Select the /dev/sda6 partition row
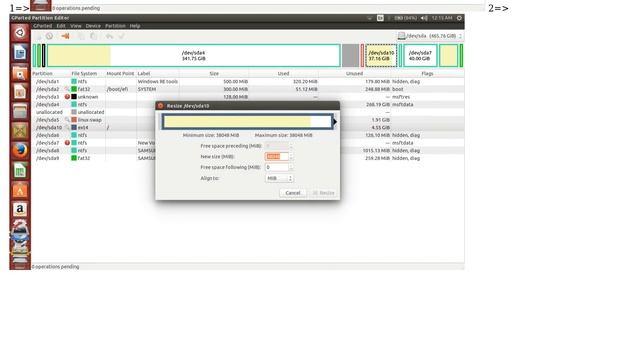The width and height of the screenshot is (640, 360). (x=248, y=135)
